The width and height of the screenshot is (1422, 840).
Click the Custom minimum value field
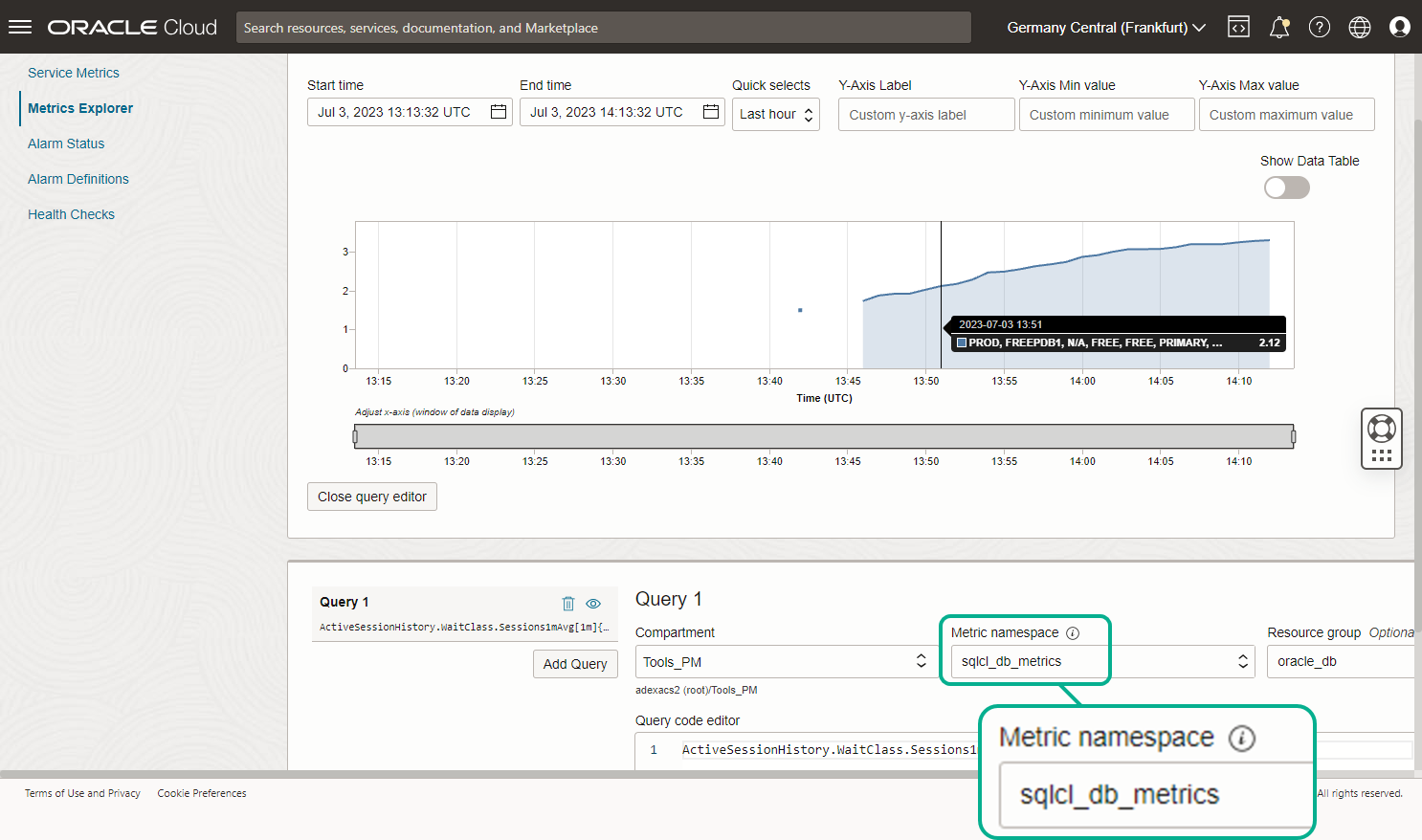[1107, 115]
